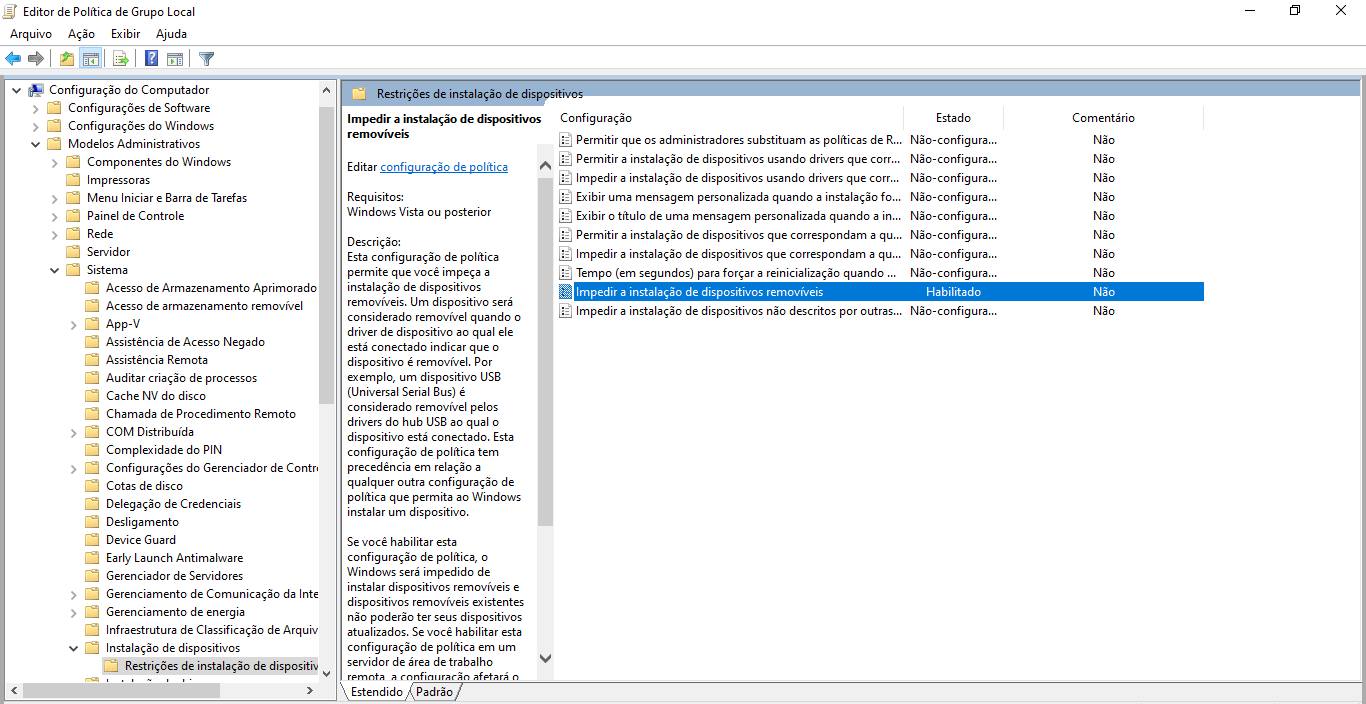The height and width of the screenshot is (704, 1366).
Task: Select 'Acesso de armazenamento removível' in the tree
Action: 204,306
